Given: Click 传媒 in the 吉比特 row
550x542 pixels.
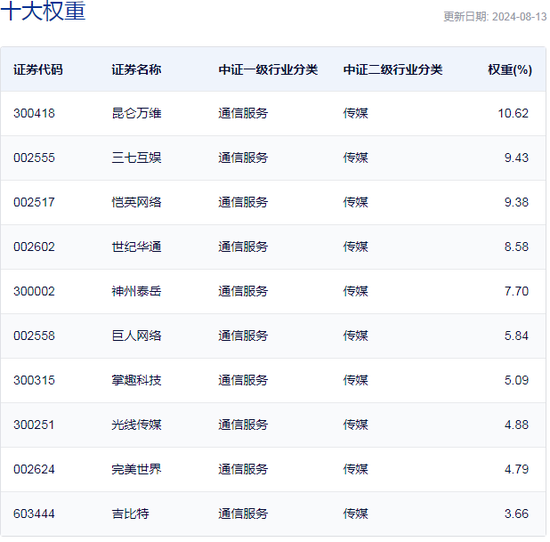Looking at the screenshot, I should [x=356, y=514].
